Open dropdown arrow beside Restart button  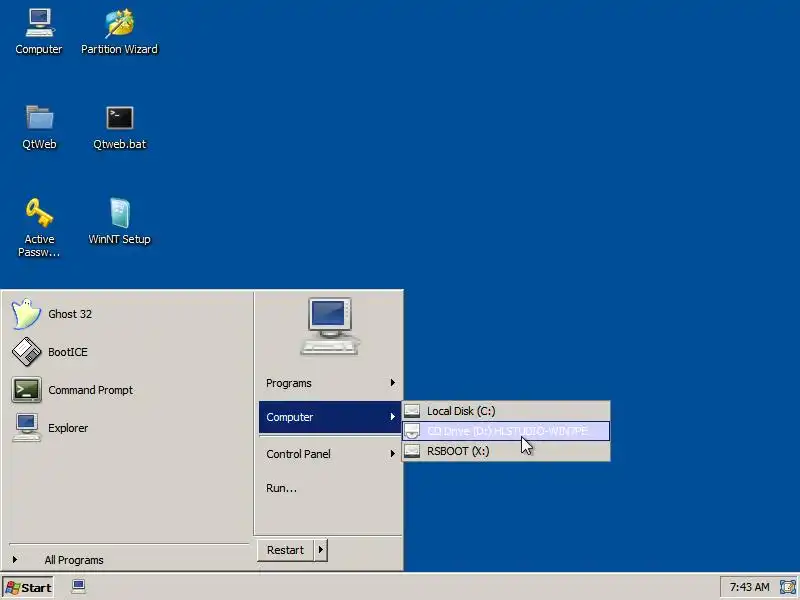pyautogui.click(x=321, y=550)
